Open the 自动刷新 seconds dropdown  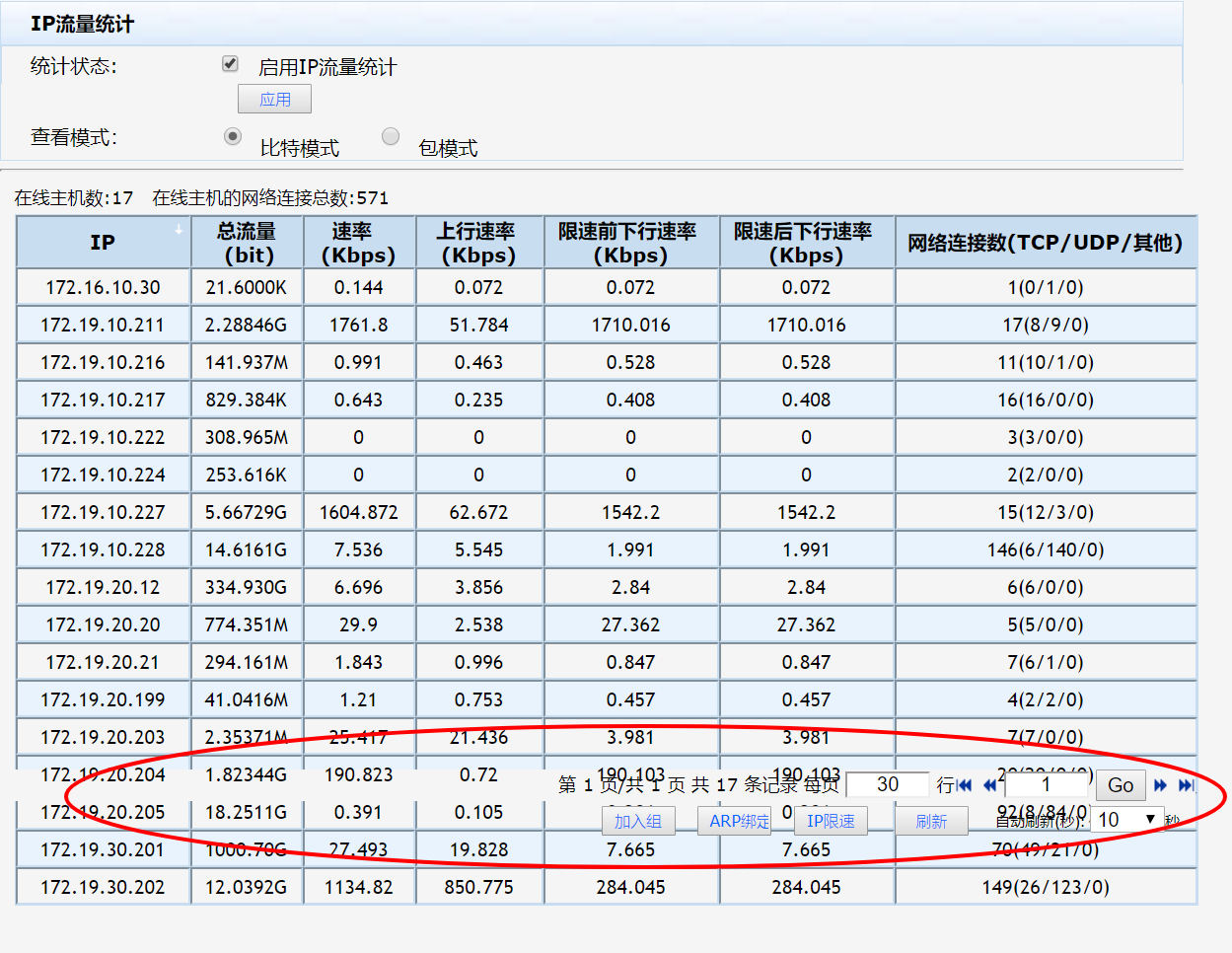coord(1126,820)
